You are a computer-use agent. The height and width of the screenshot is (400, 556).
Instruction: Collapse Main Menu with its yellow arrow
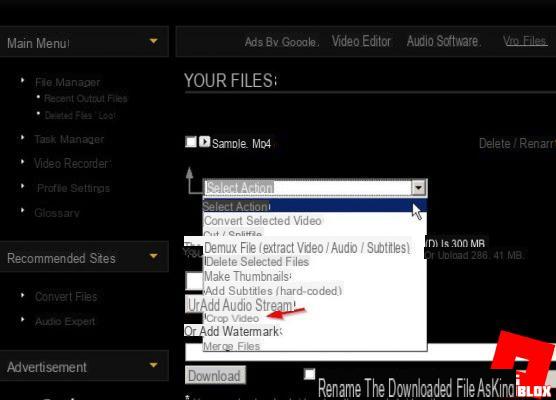[153, 41]
